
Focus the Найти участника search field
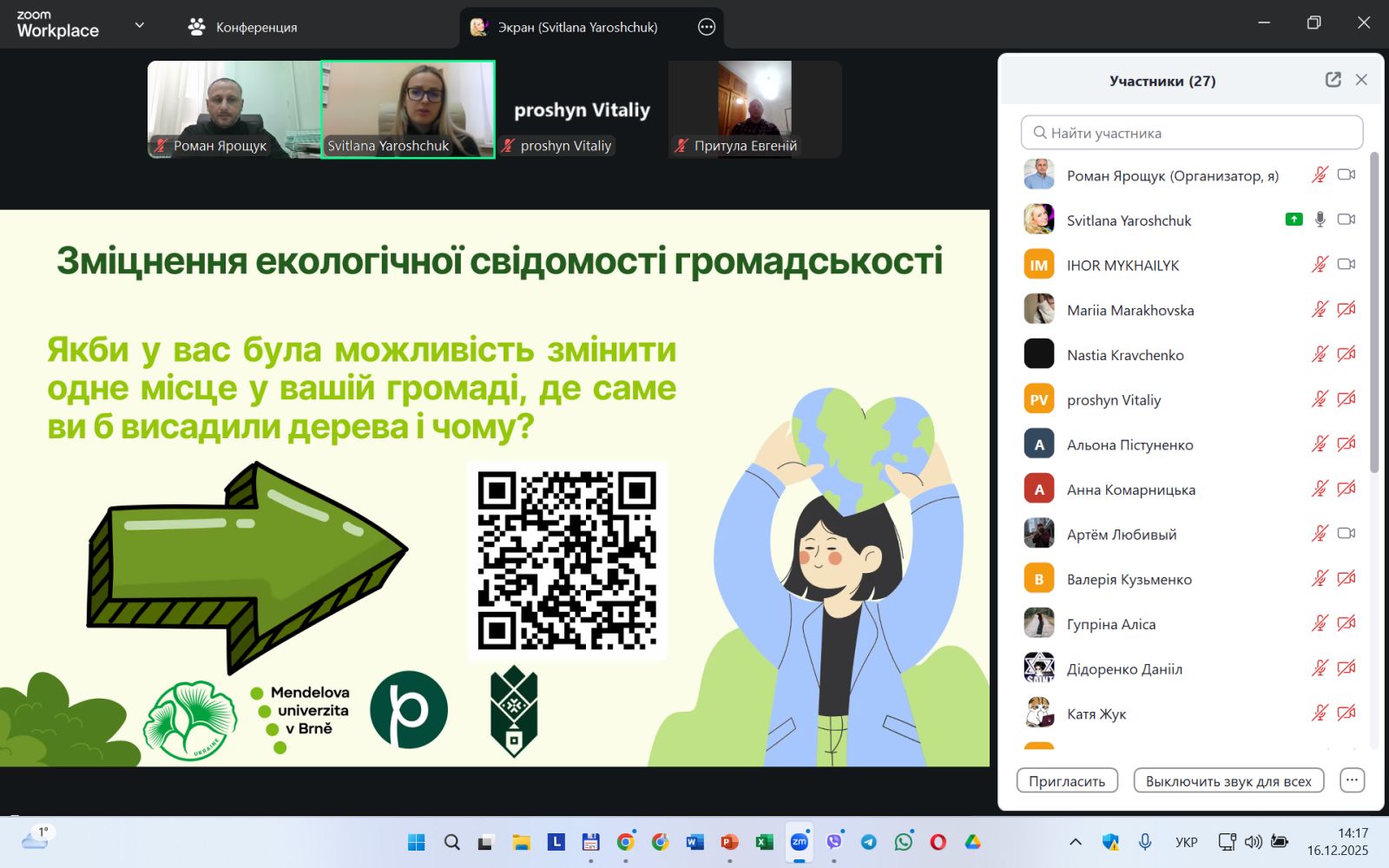click(1192, 133)
